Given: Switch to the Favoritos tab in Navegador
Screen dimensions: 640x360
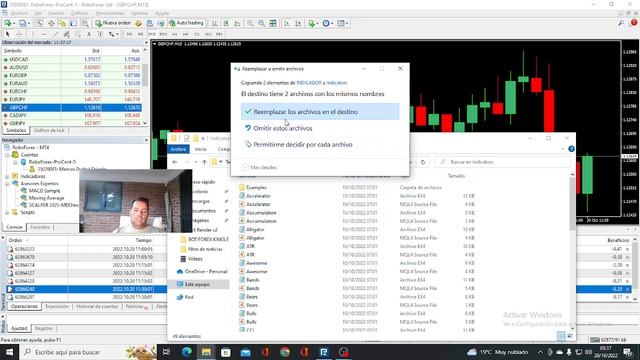Looking at the screenshot, I should 40,227.
